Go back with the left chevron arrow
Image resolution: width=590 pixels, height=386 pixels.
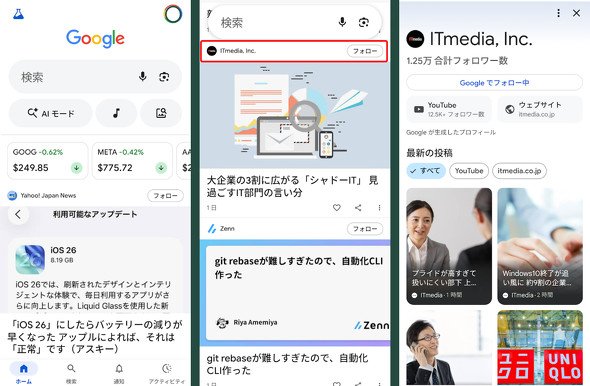click(18, 214)
